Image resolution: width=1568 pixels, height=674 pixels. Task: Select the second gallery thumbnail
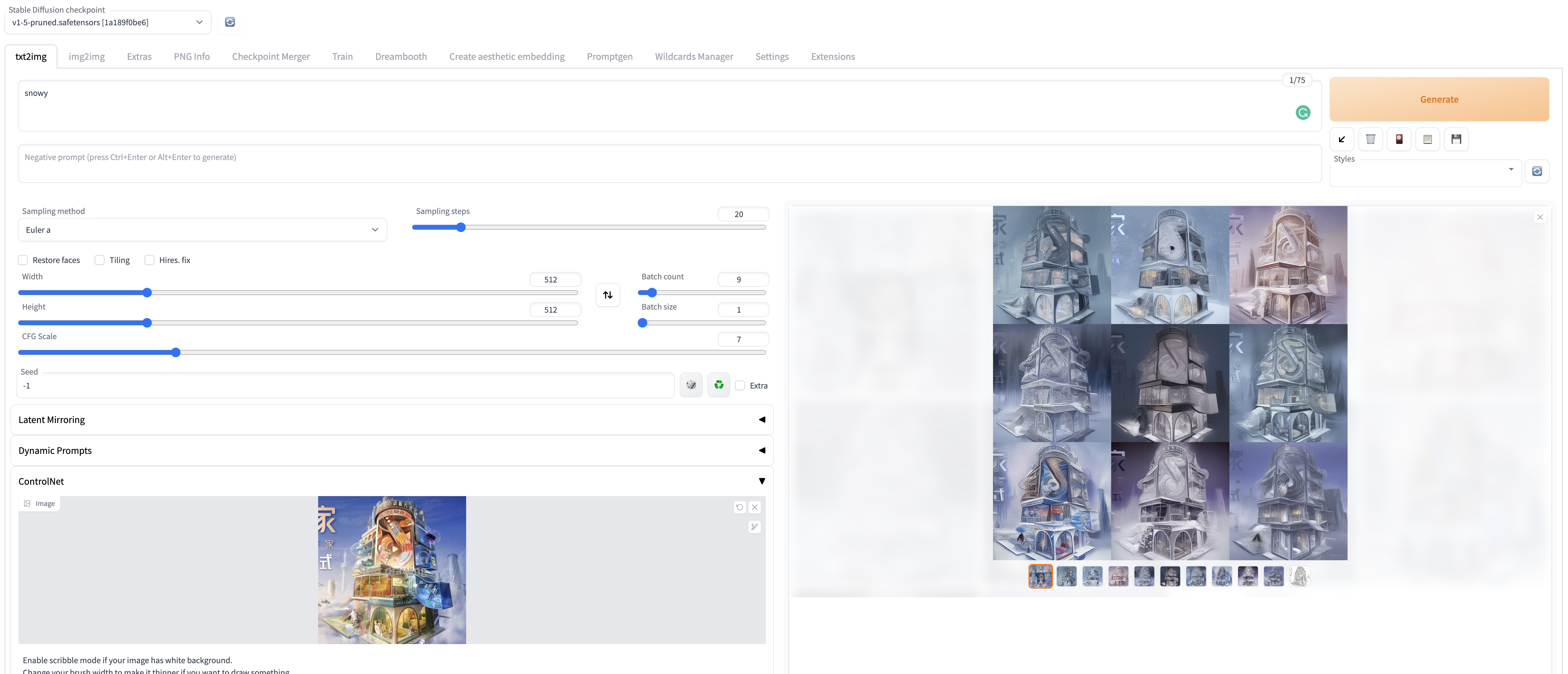(1066, 577)
